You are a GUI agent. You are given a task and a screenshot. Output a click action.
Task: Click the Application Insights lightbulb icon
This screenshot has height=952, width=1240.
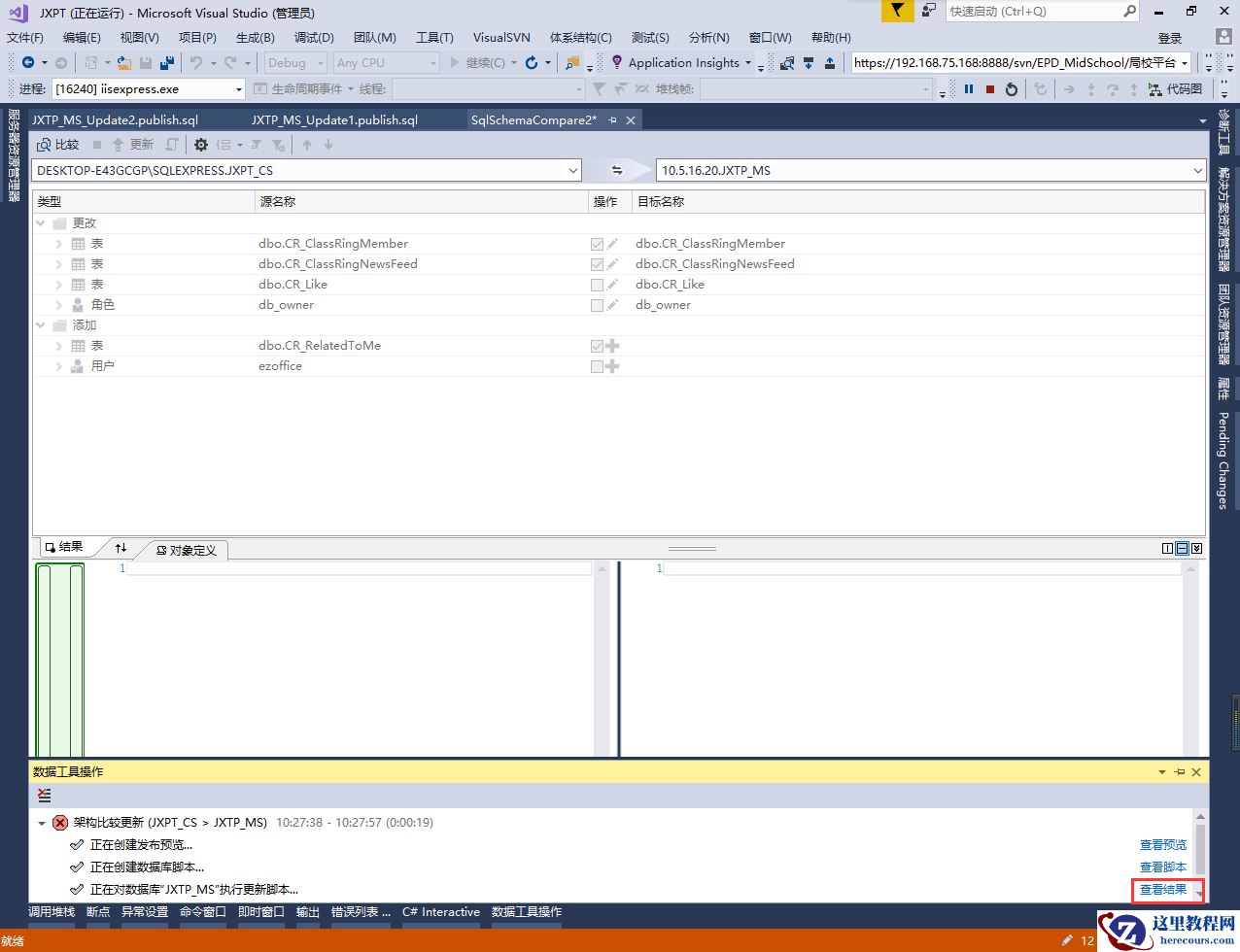(616, 62)
